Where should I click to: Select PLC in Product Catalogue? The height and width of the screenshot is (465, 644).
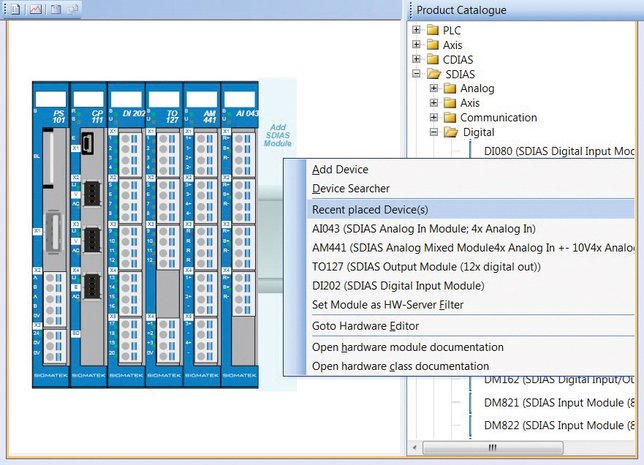pyautogui.click(x=452, y=30)
